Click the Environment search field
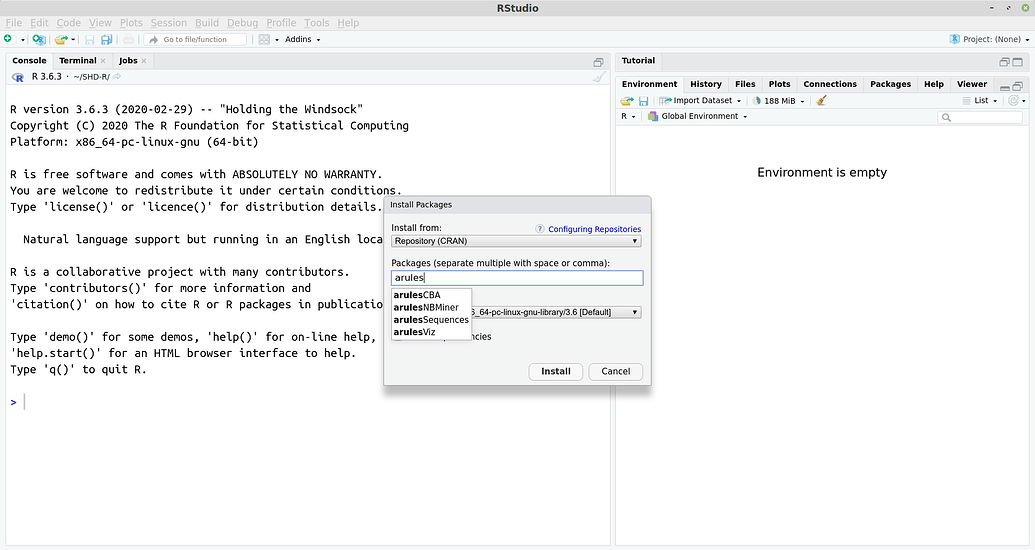This screenshot has width=1035, height=550. click(980, 117)
